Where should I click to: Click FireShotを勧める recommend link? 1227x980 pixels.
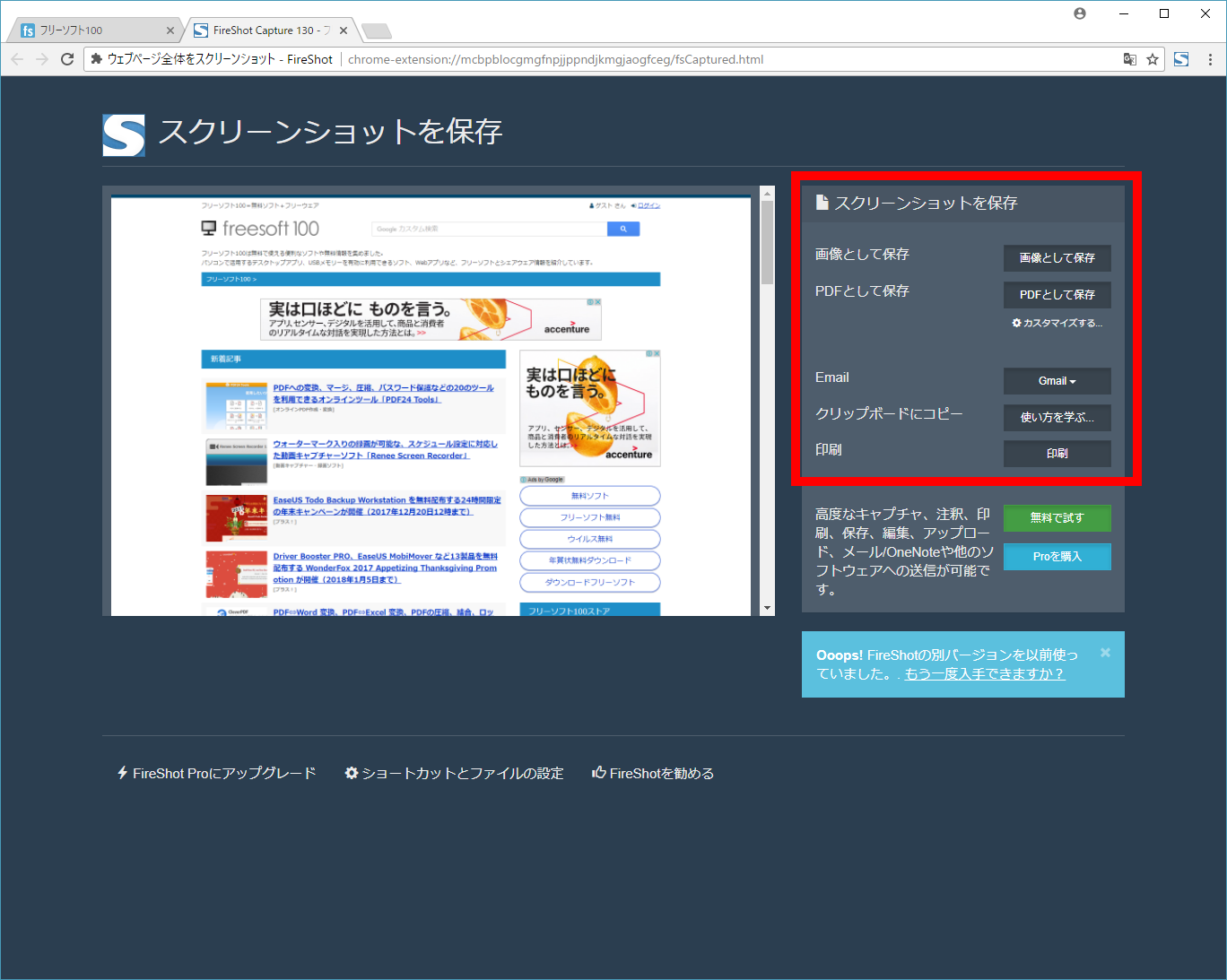653,773
